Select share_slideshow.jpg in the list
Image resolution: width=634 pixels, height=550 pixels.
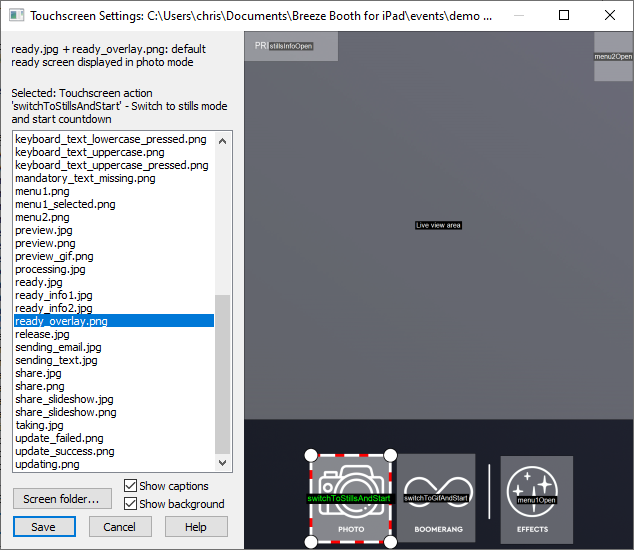point(114,399)
